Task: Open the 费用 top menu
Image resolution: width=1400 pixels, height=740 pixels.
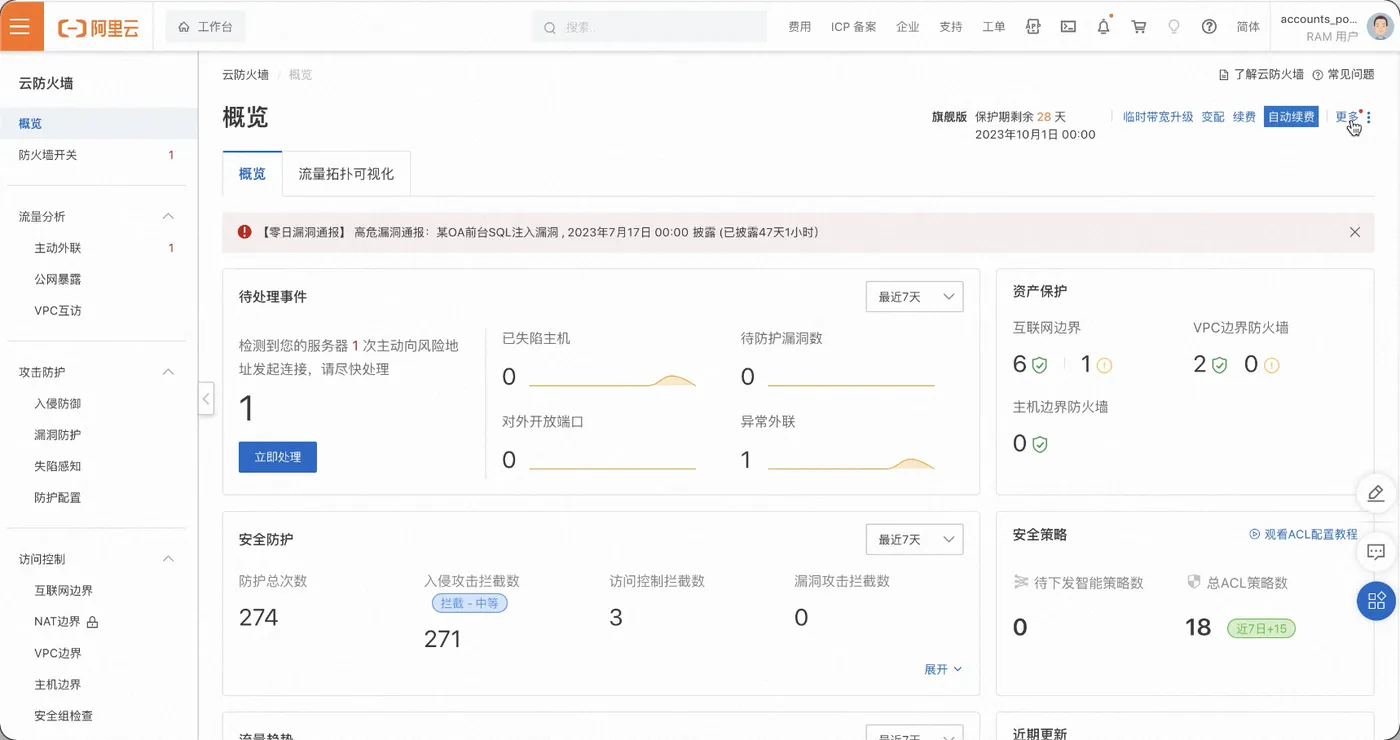Action: [x=800, y=27]
